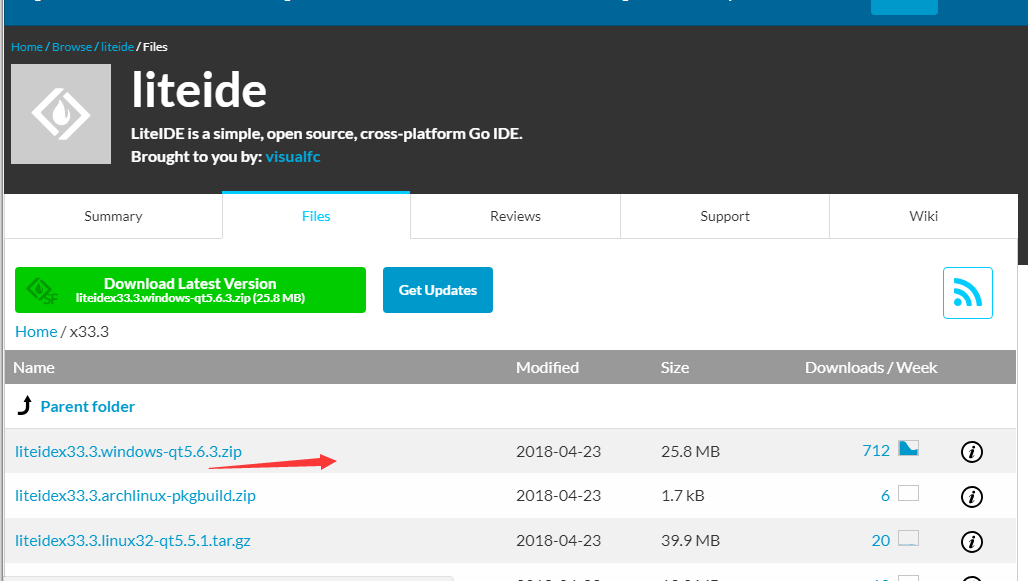
Task: Download liteidex33.3.windows-qt5.6.3.zip file link
Action: tap(128, 451)
